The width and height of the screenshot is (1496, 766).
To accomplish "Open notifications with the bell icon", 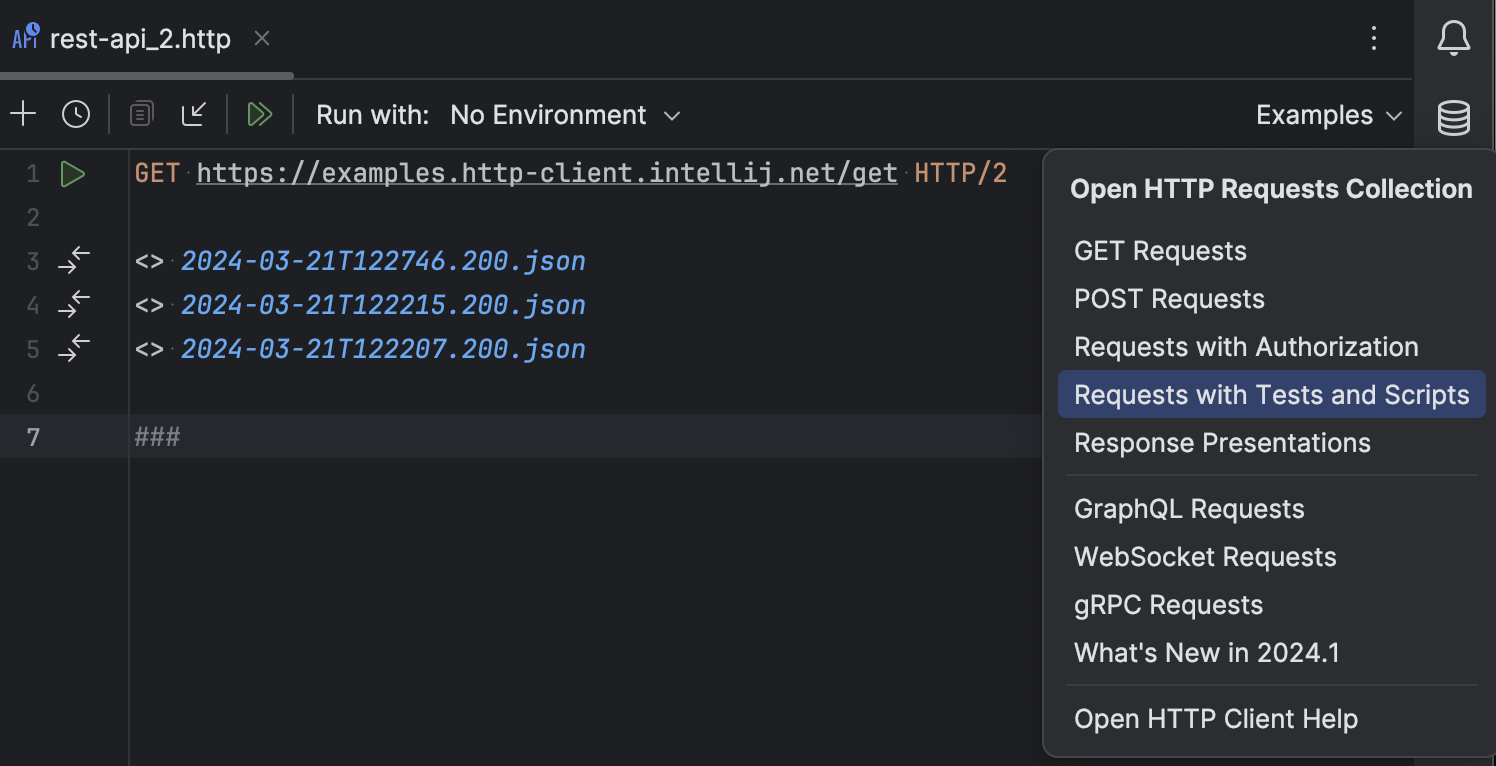I will 1453,38.
